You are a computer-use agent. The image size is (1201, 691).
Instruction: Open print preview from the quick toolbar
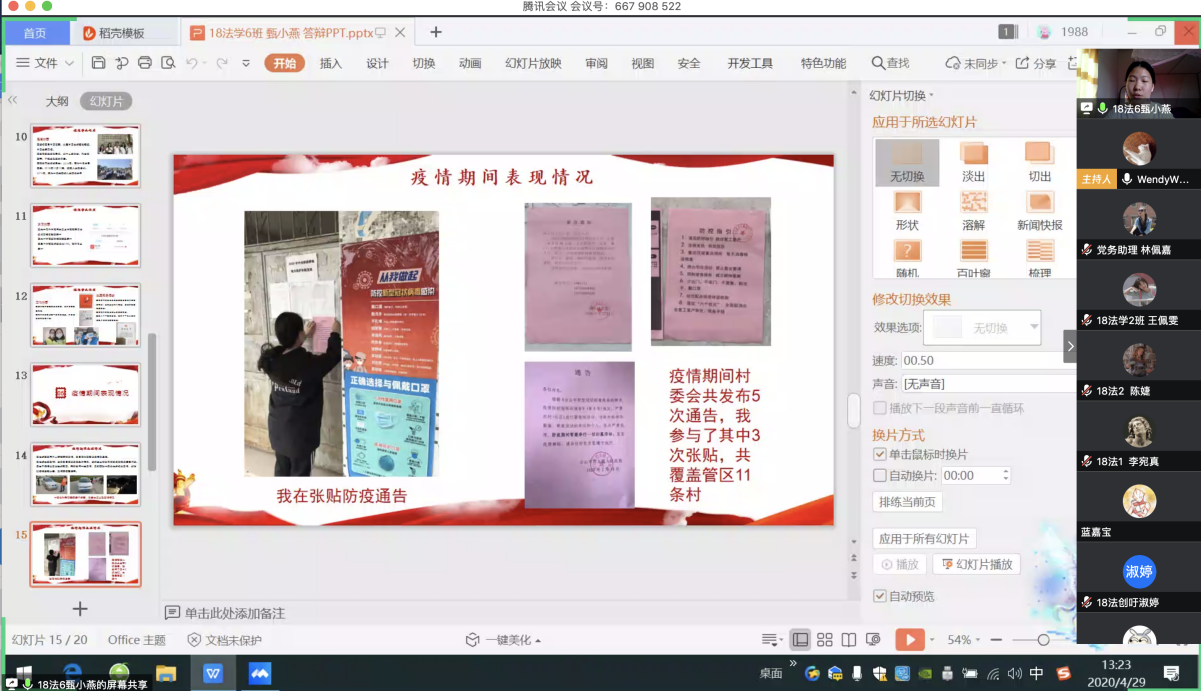(167, 63)
